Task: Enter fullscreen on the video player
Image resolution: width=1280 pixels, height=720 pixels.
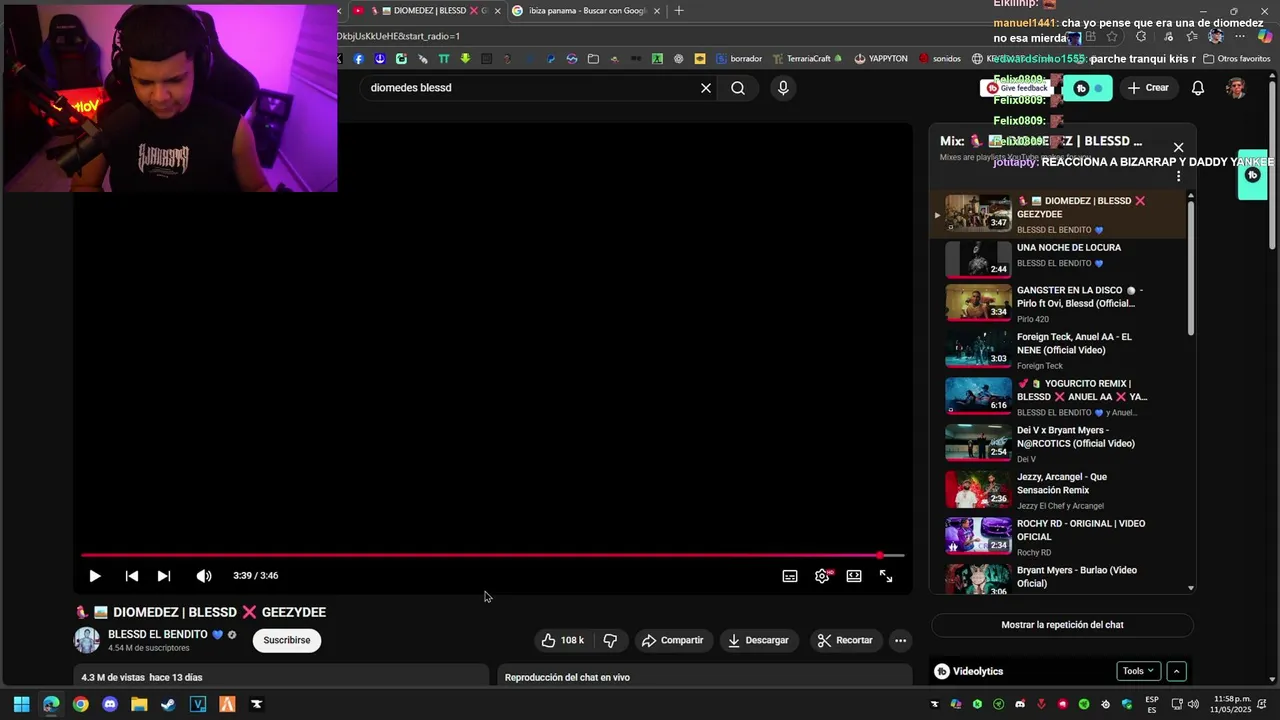Action: [x=886, y=576]
